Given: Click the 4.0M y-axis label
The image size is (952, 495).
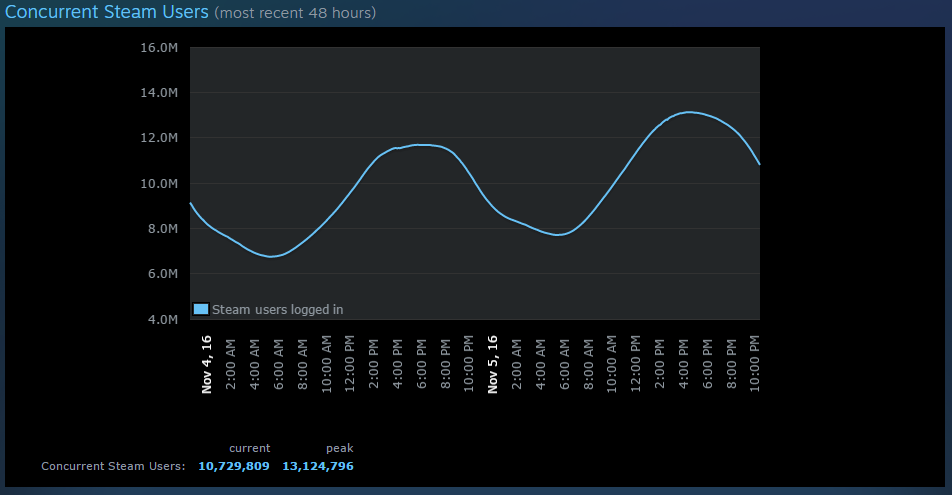Looking at the screenshot, I should [163, 319].
